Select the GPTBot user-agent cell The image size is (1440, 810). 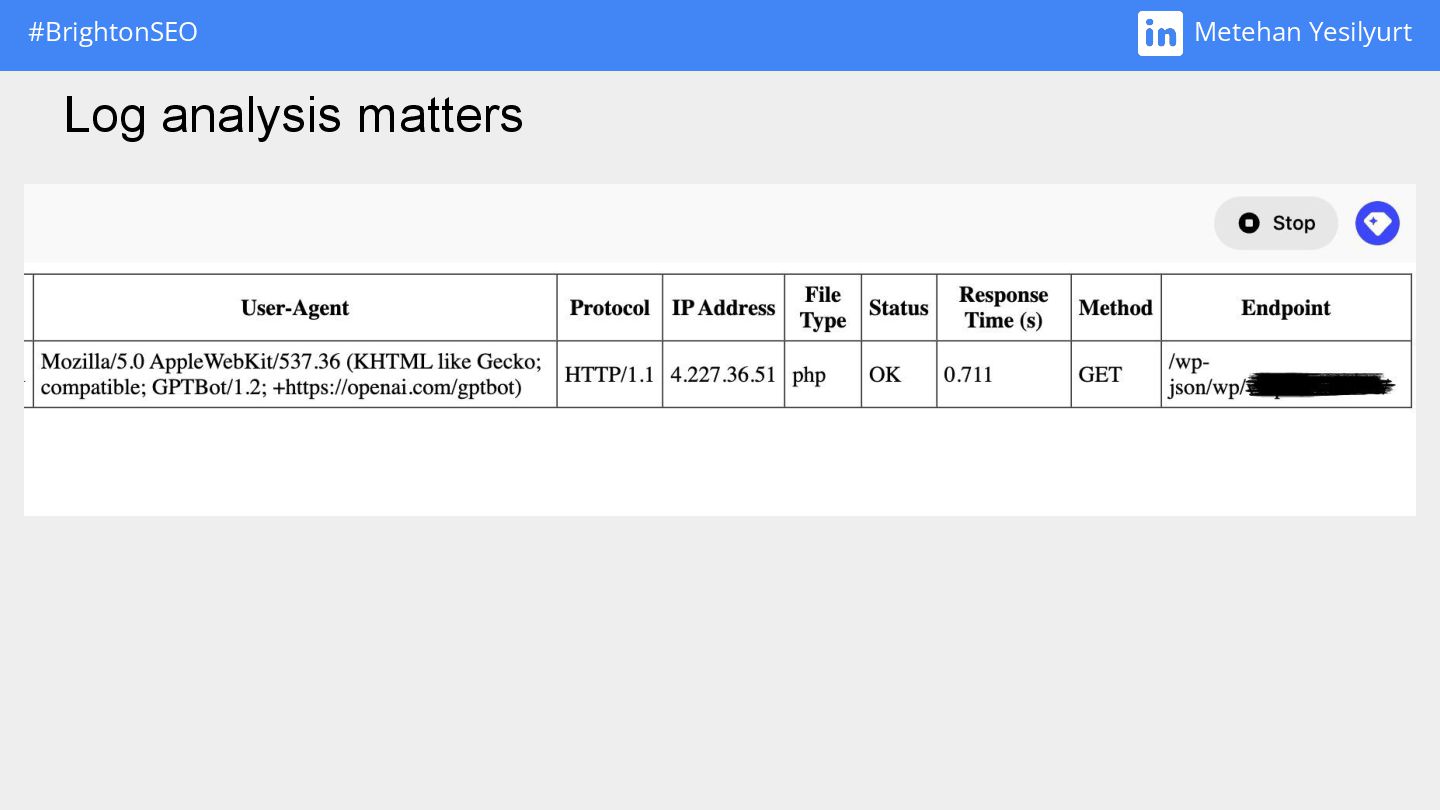point(295,375)
